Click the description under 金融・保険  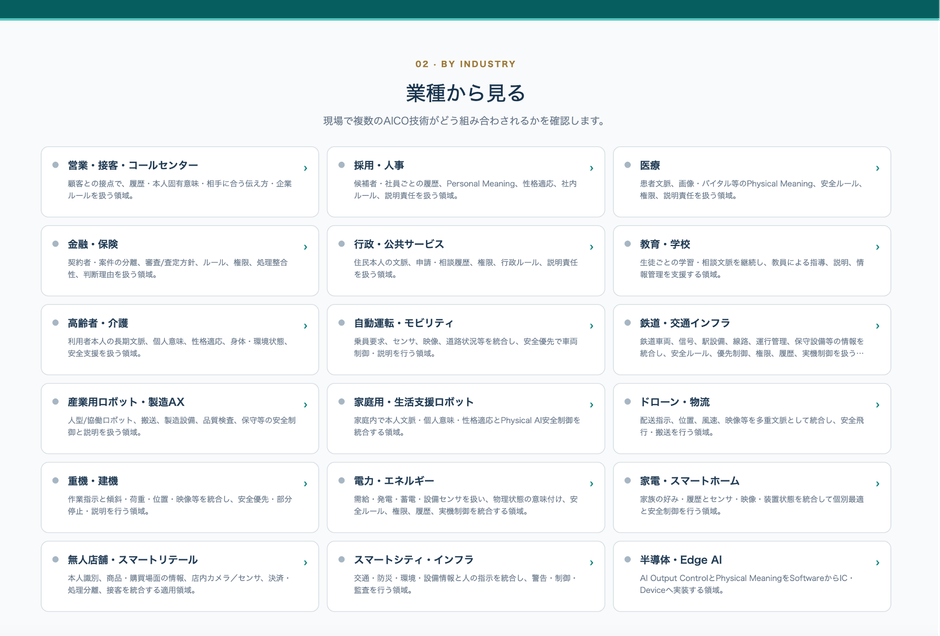click(x=177, y=268)
